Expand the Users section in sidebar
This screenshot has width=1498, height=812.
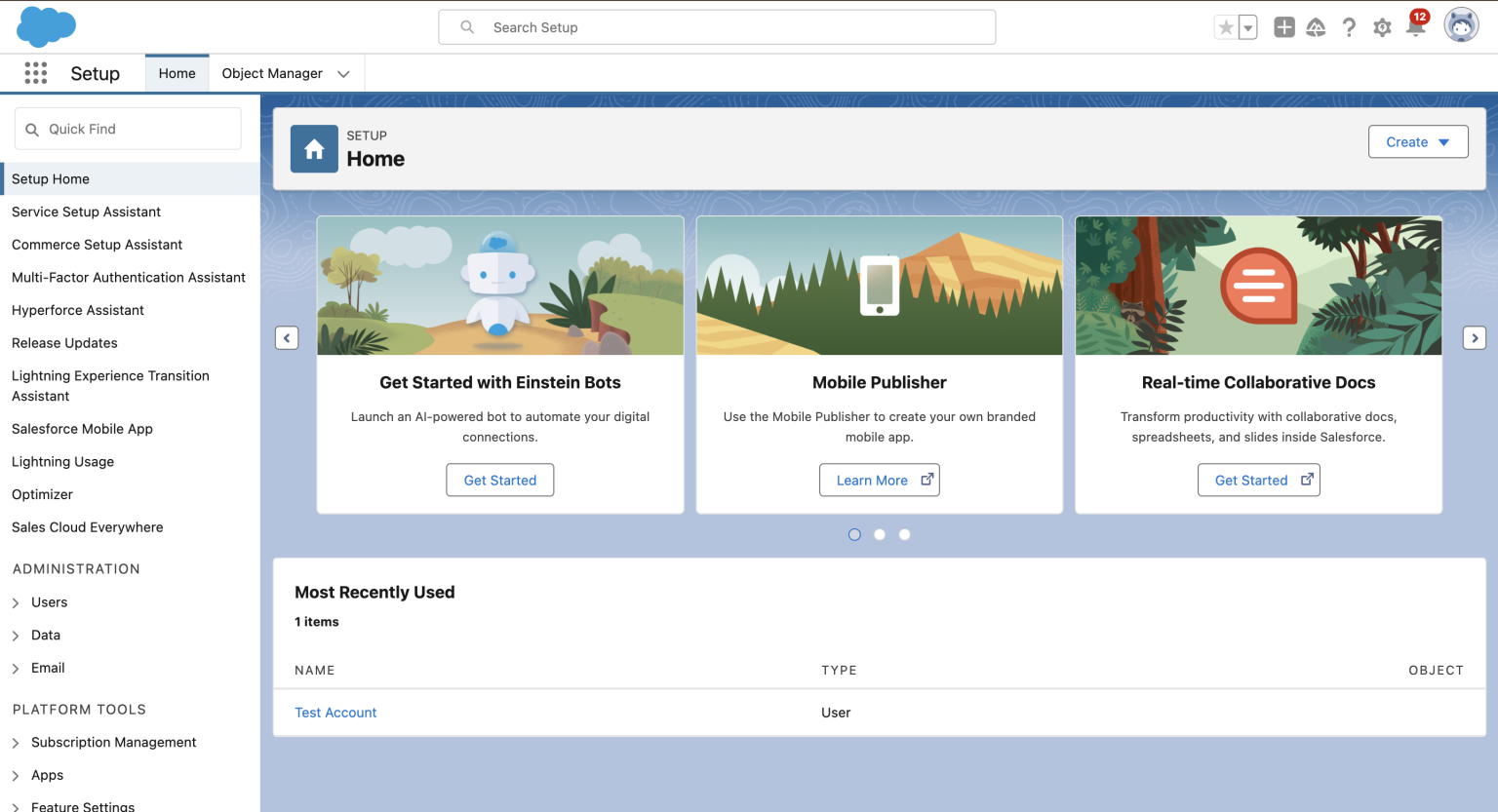(x=18, y=602)
